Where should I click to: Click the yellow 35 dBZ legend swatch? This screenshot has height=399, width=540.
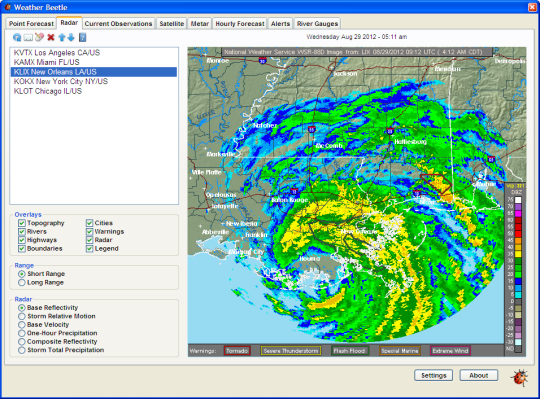518,254
